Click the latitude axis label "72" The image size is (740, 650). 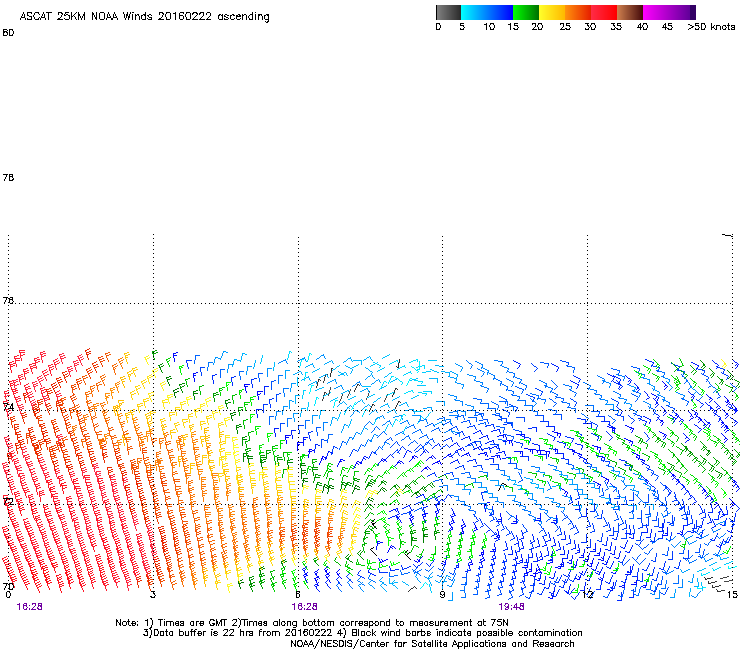pyautogui.click(x=8, y=501)
